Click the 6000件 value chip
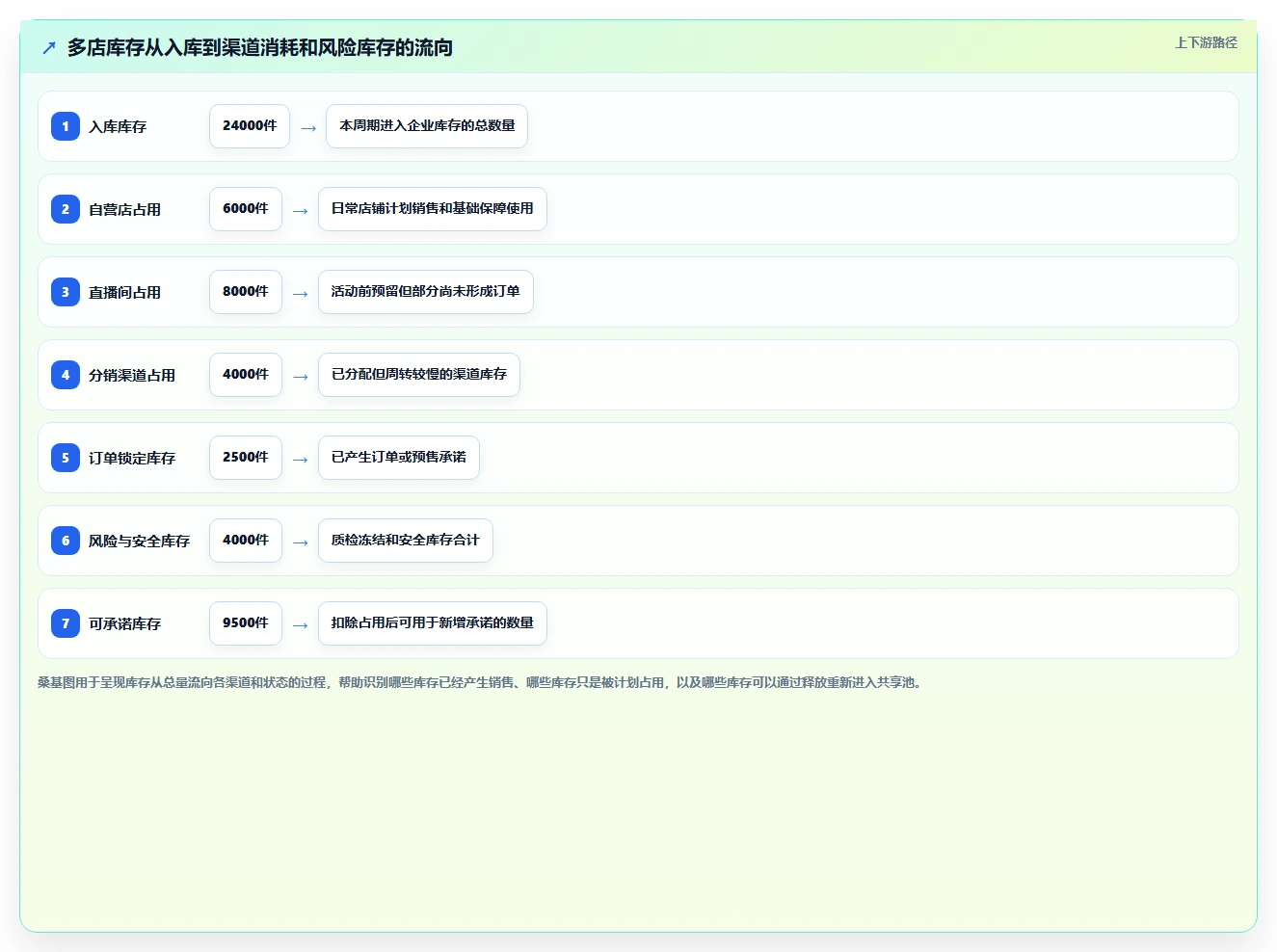This screenshot has width=1277, height=952. point(246,209)
